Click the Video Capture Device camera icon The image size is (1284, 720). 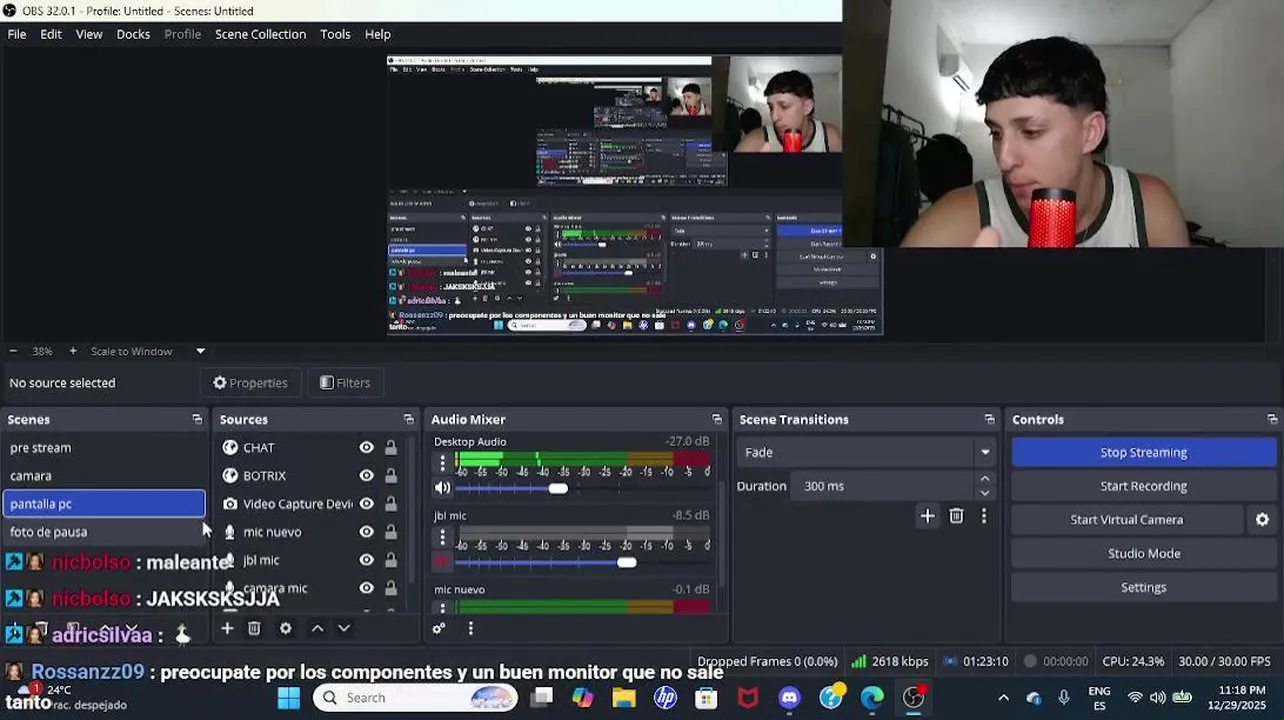(230, 503)
